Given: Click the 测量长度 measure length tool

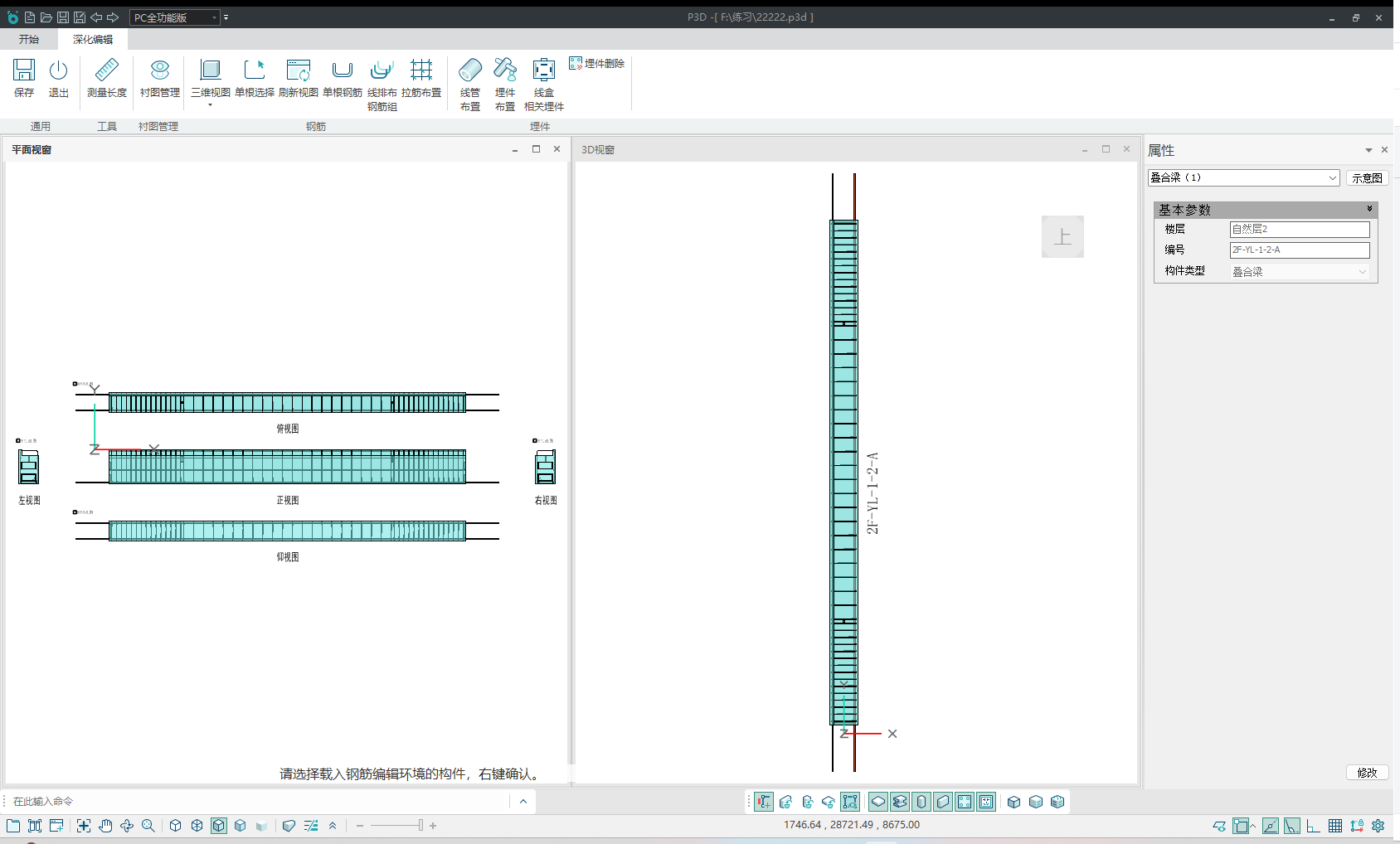Looking at the screenshot, I should tap(107, 78).
